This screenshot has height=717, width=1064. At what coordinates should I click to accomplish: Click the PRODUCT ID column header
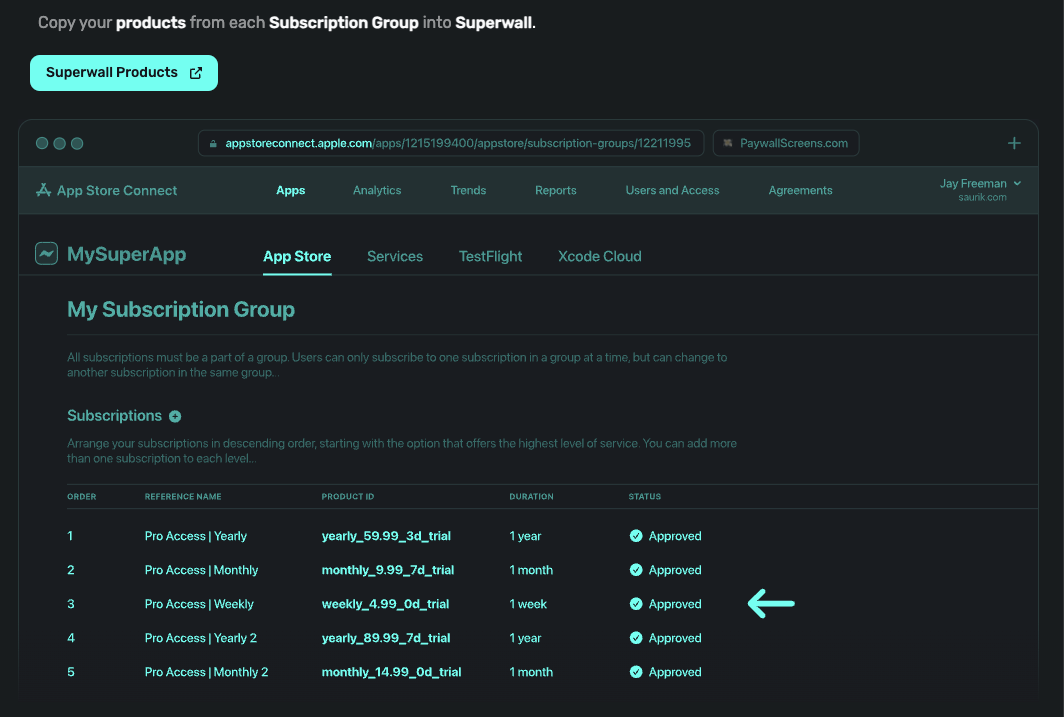[347, 497]
